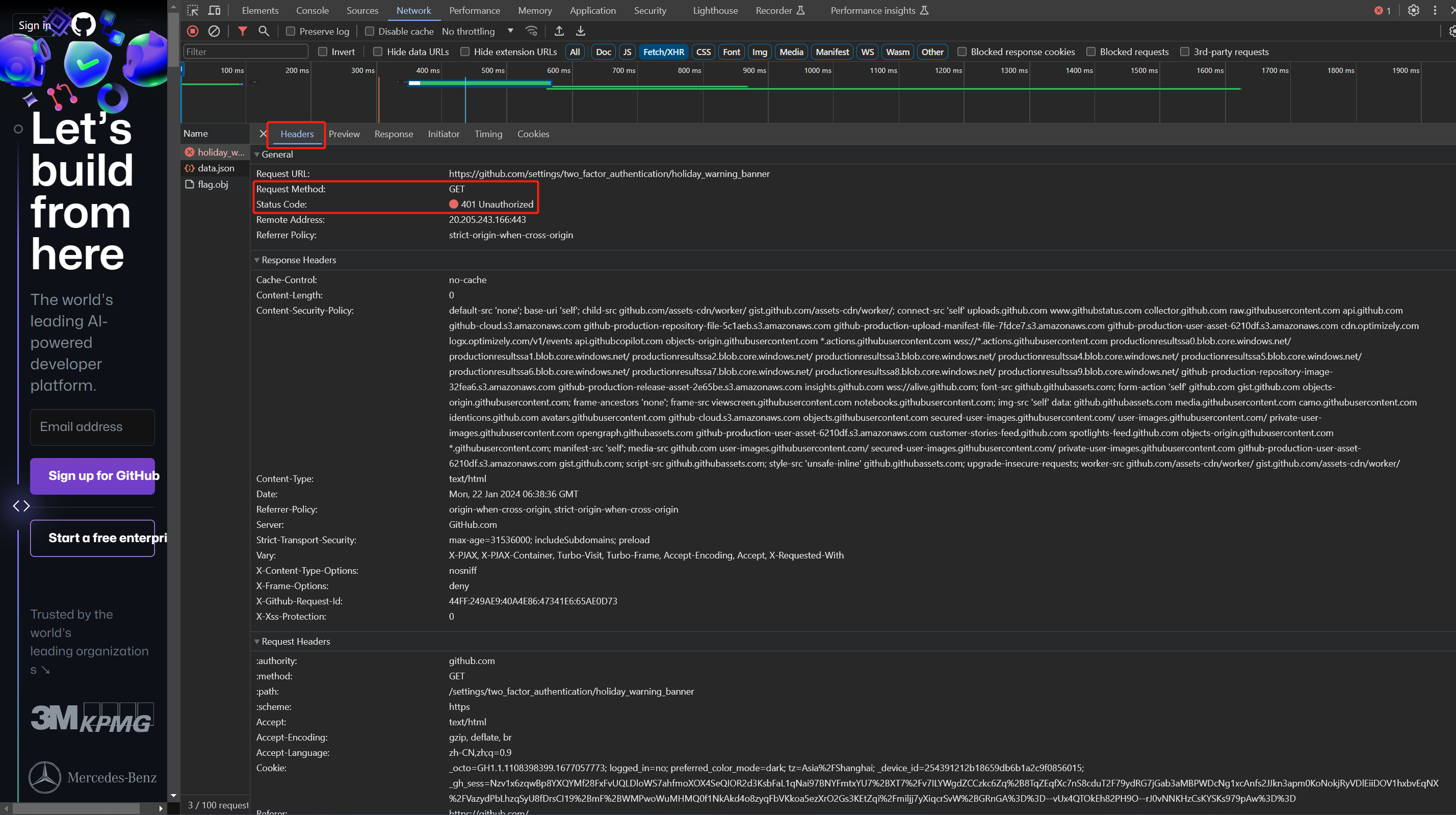Open the Response tab of request

tap(394, 134)
